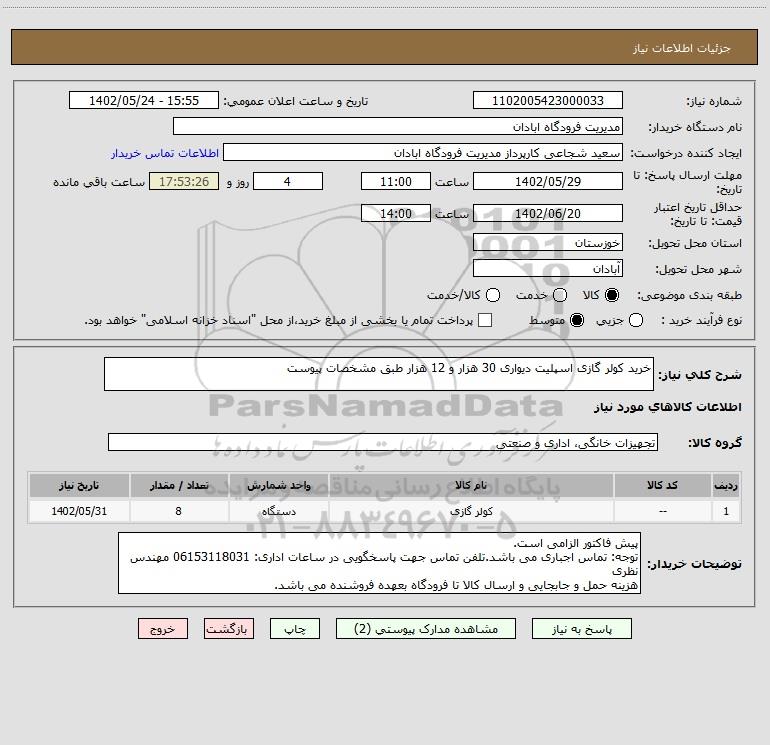Choose the جزیی purchase type radio
770x745 pixels.
pos(635,320)
